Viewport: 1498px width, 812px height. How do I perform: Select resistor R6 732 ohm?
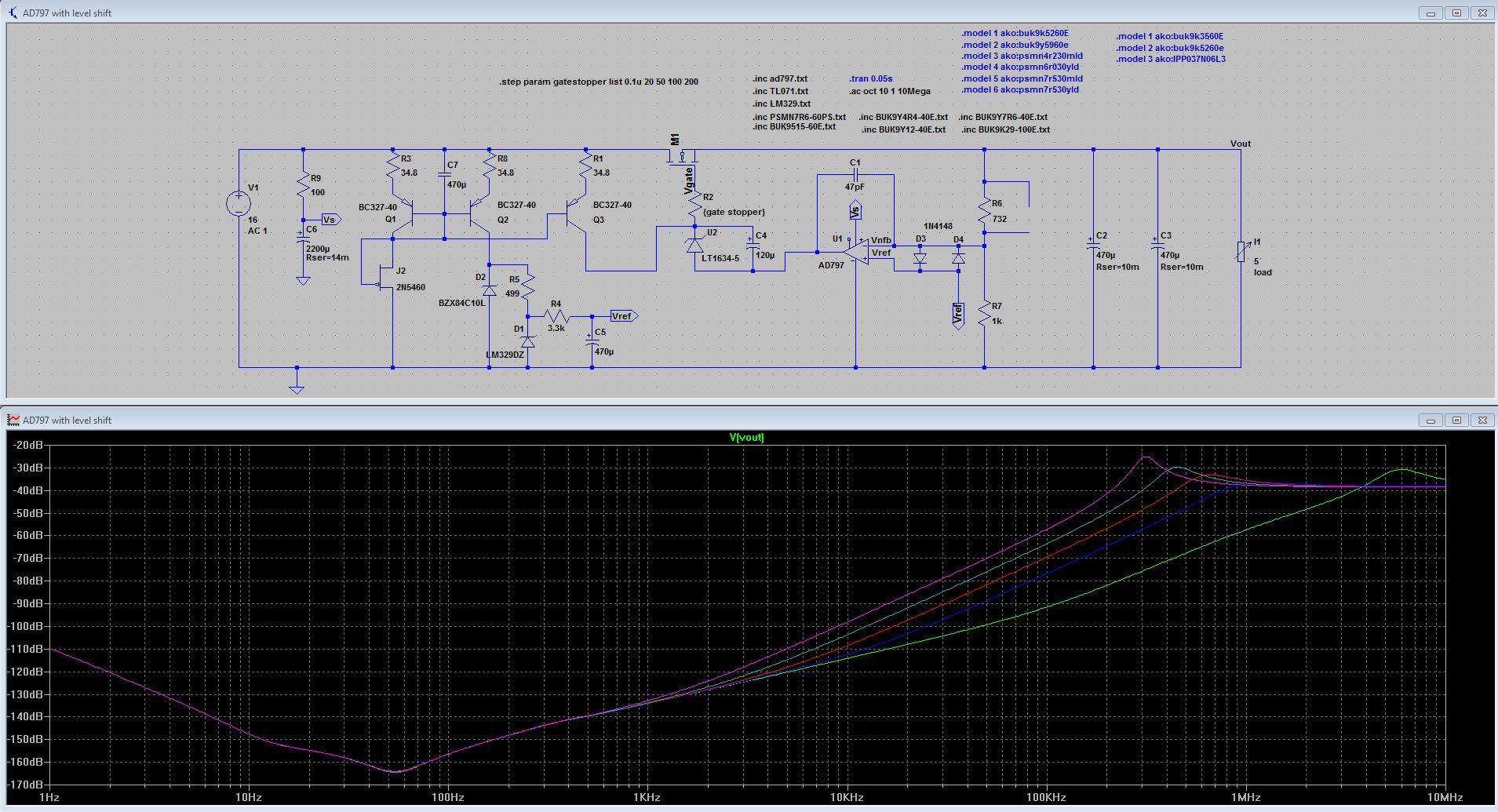pyautogui.click(x=984, y=211)
